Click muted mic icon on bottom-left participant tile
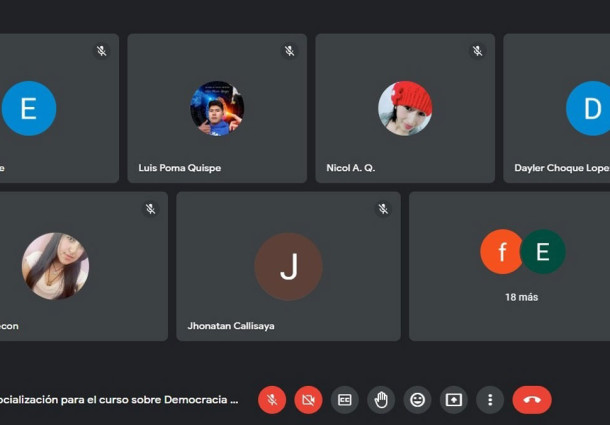This screenshot has height=425, width=610. [151, 209]
